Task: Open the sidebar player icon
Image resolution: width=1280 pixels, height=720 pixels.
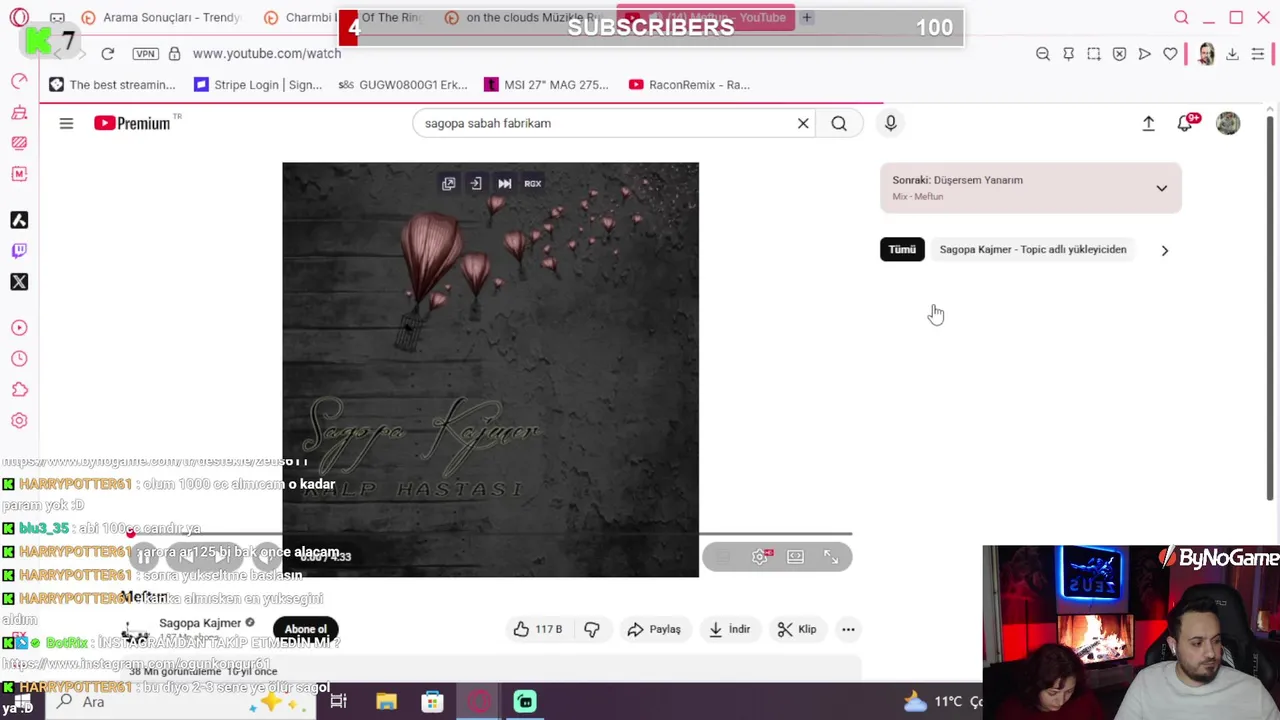Action: click(19, 328)
